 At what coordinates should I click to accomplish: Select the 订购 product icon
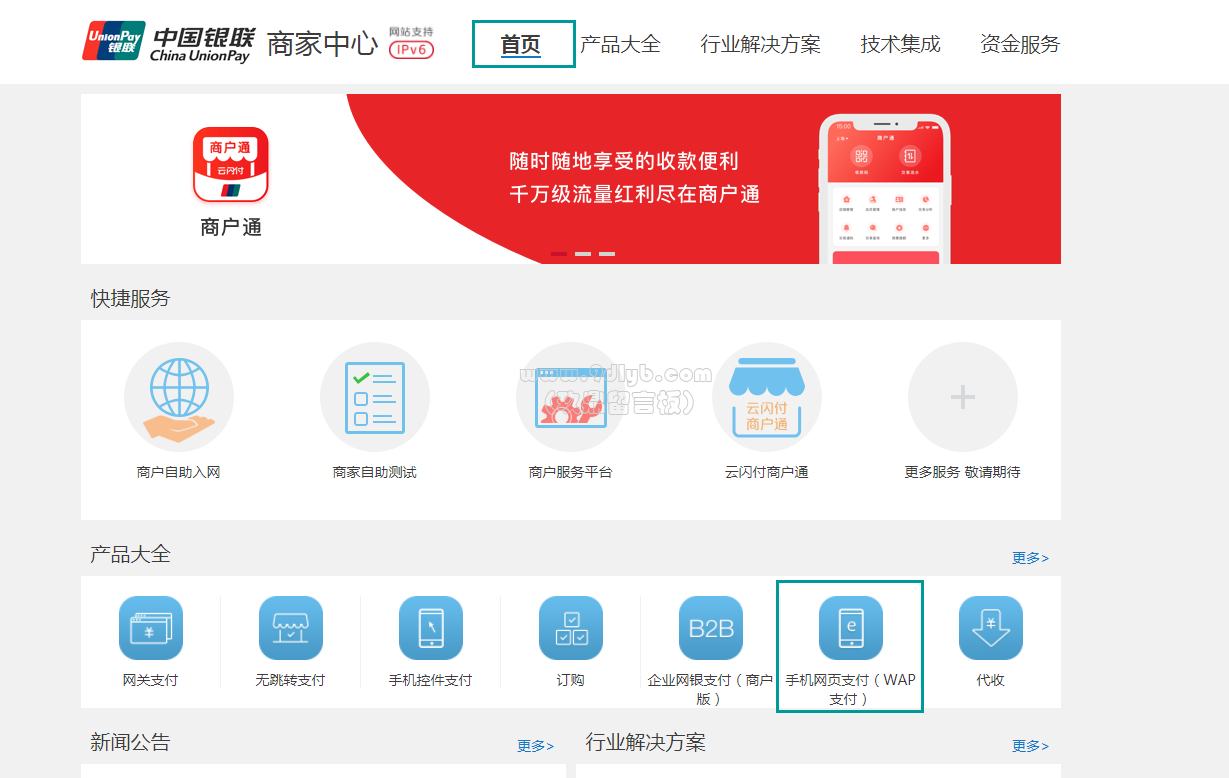point(571,628)
